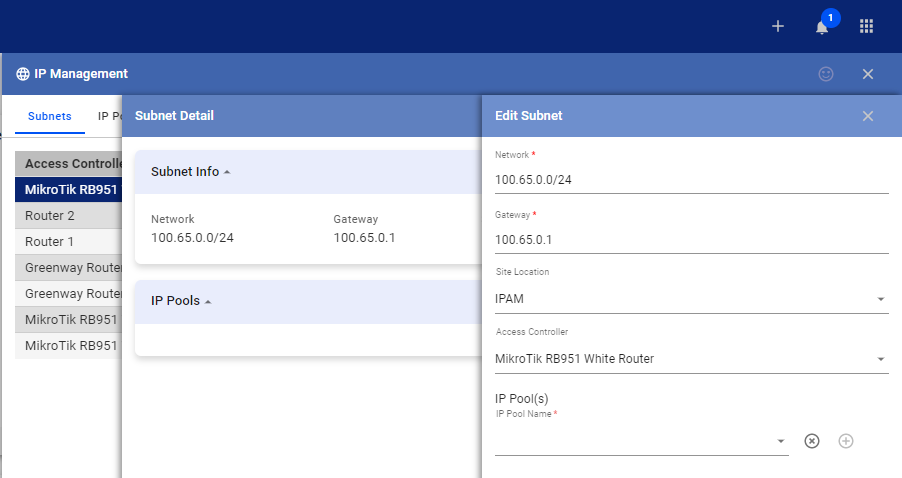Add another IP pool with circled plus
The image size is (902, 478).
coord(846,441)
